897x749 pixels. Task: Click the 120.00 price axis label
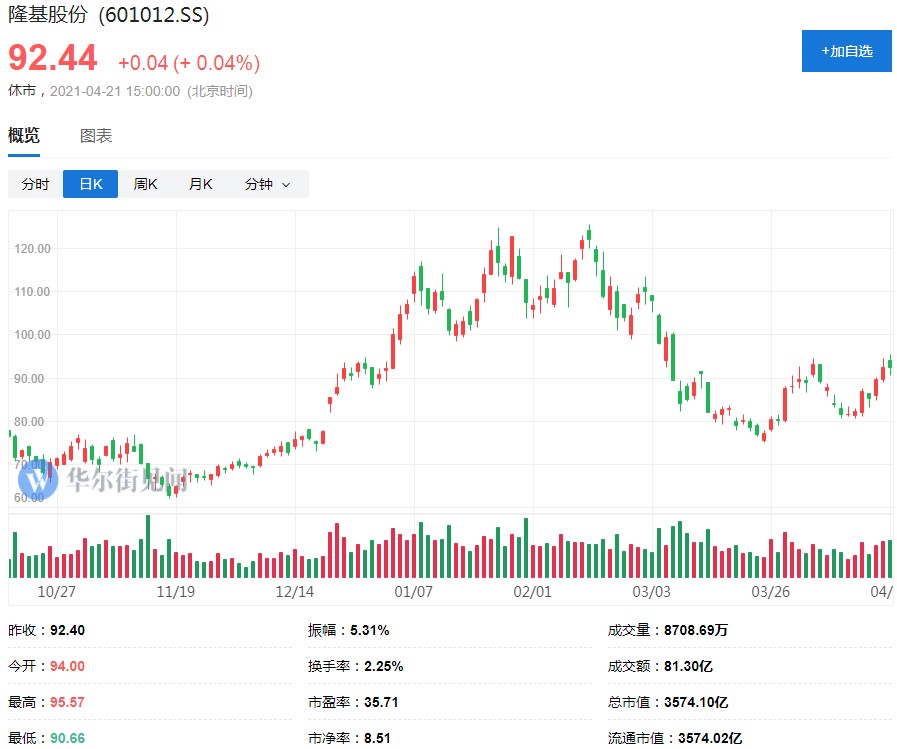pos(33,248)
